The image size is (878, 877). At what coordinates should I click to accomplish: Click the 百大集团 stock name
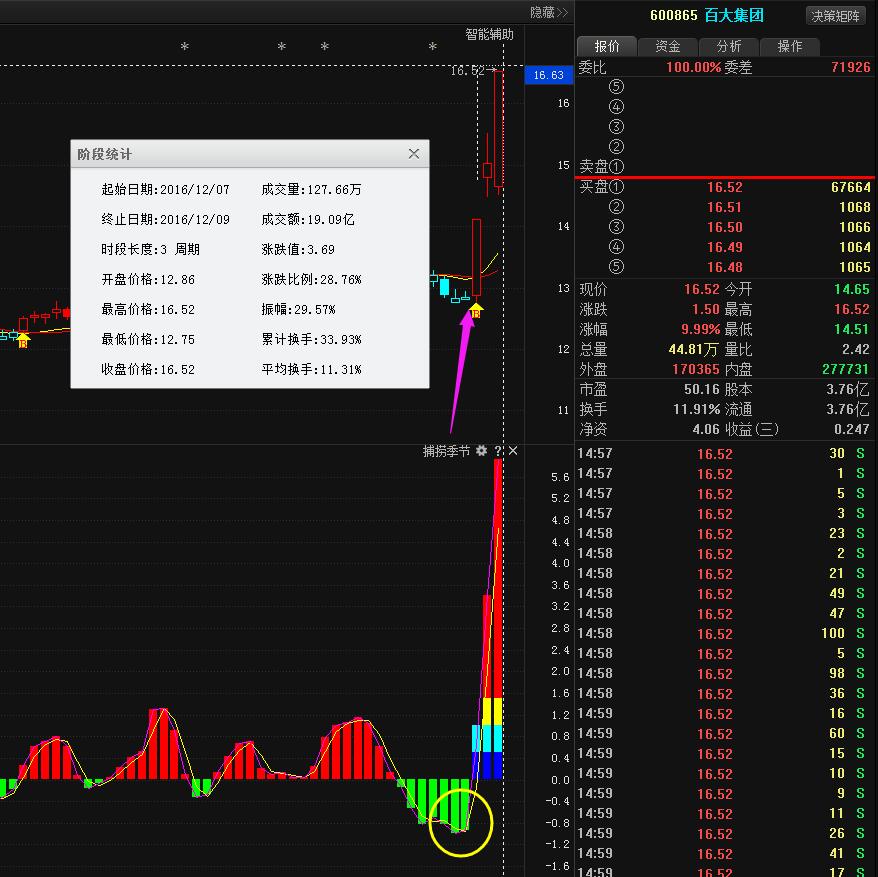(x=735, y=15)
